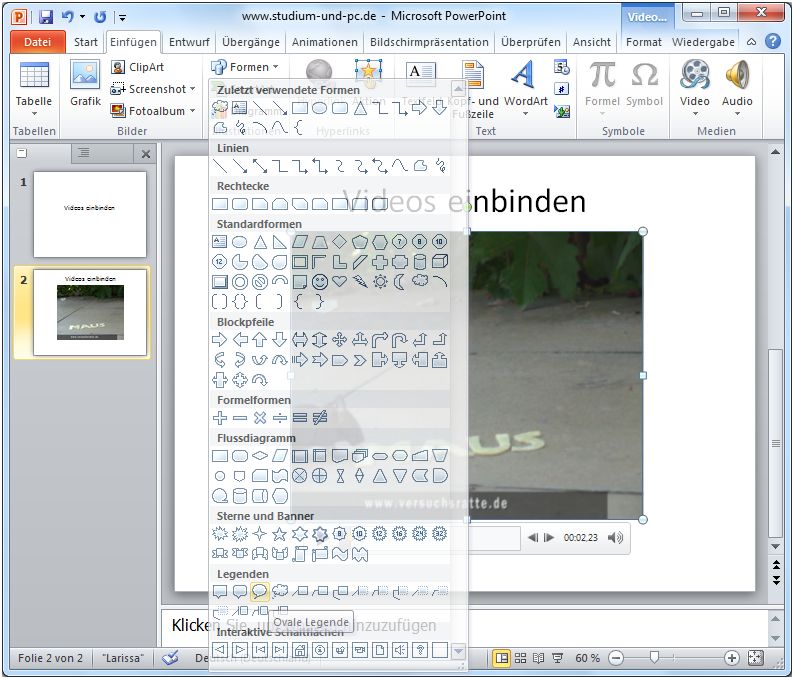Select the moon shape

click(x=400, y=282)
